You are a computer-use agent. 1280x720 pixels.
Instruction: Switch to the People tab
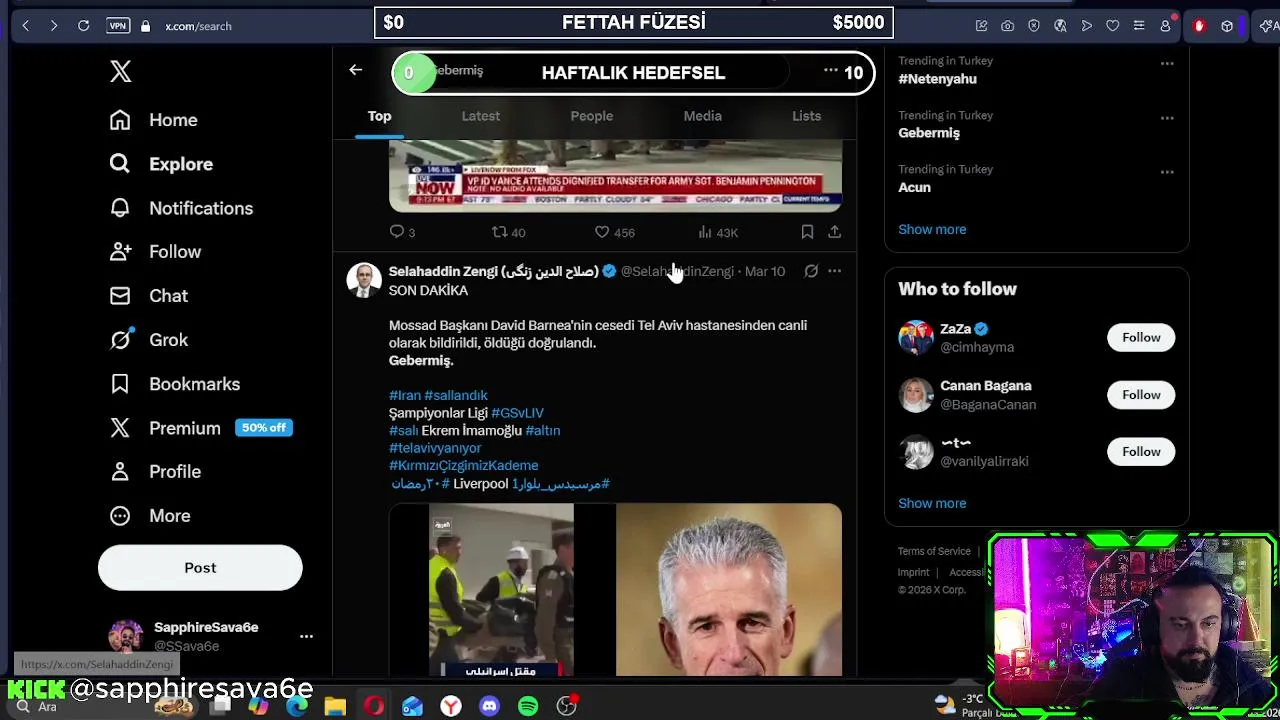[x=592, y=116]
